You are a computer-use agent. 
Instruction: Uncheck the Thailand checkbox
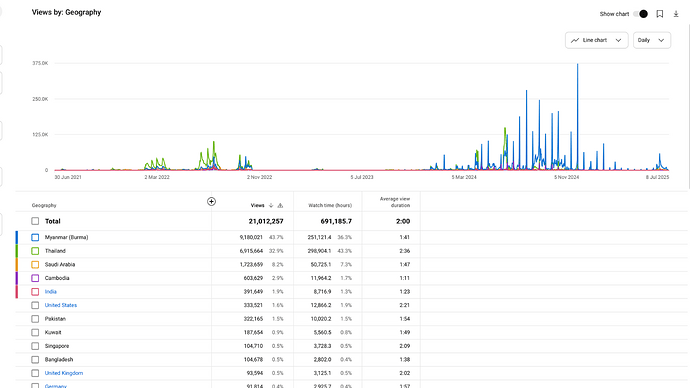35,251
